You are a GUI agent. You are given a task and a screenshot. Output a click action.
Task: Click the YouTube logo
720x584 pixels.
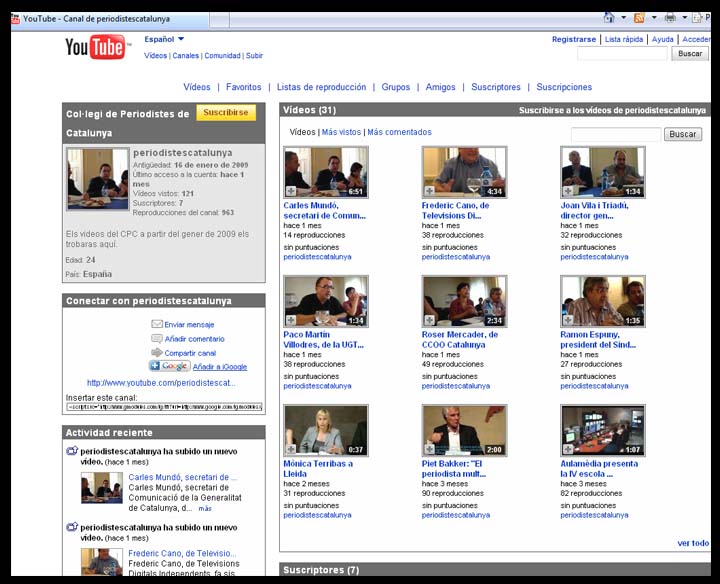tap(97, 47)
